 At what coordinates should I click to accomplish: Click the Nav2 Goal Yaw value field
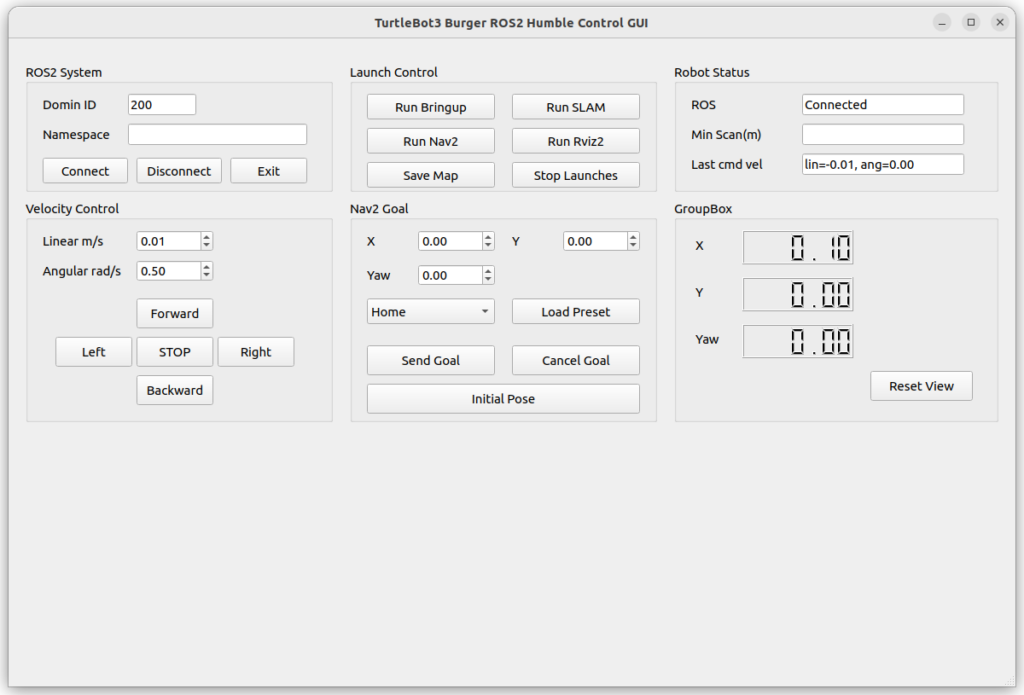point(450,275)
